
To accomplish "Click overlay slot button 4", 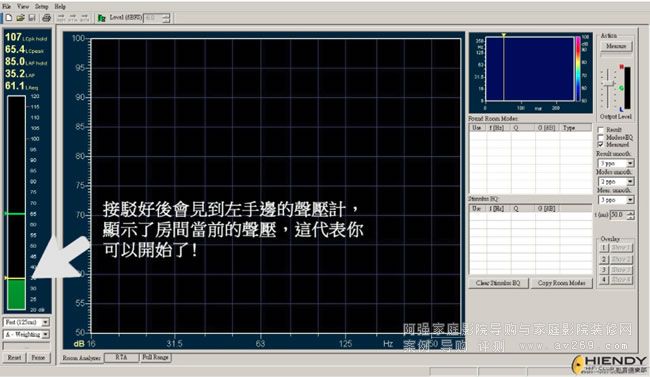I will (604, 280).
